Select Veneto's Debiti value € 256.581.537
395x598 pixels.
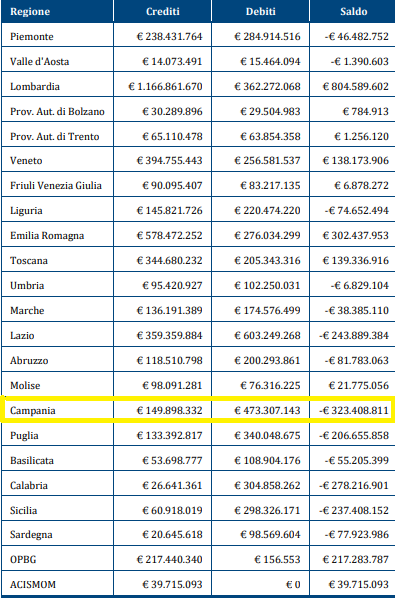click(267, 161)
